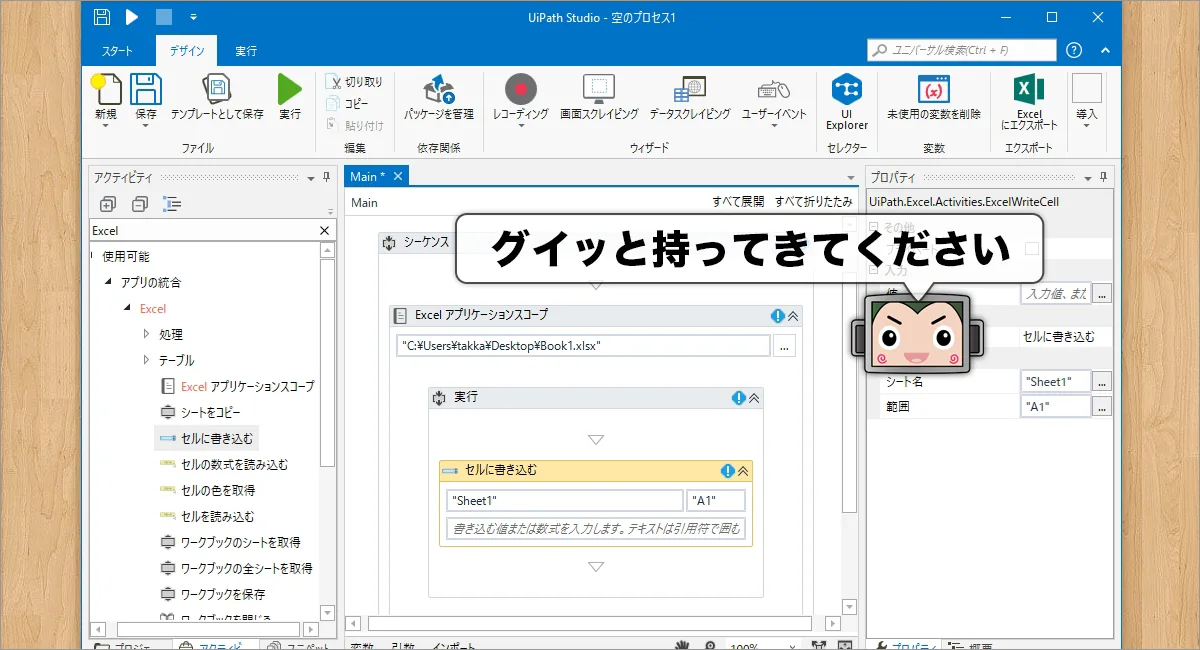1200x650 pixels.
Task: Click the Excel activity search field
Action: pyautogui.click(x=203, y=231)
